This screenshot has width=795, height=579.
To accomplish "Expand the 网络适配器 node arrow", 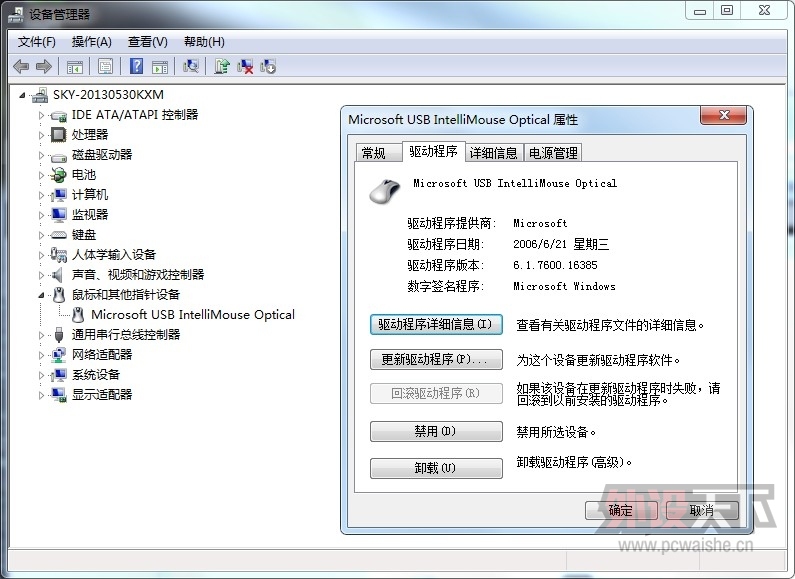I will pos(42,355).
